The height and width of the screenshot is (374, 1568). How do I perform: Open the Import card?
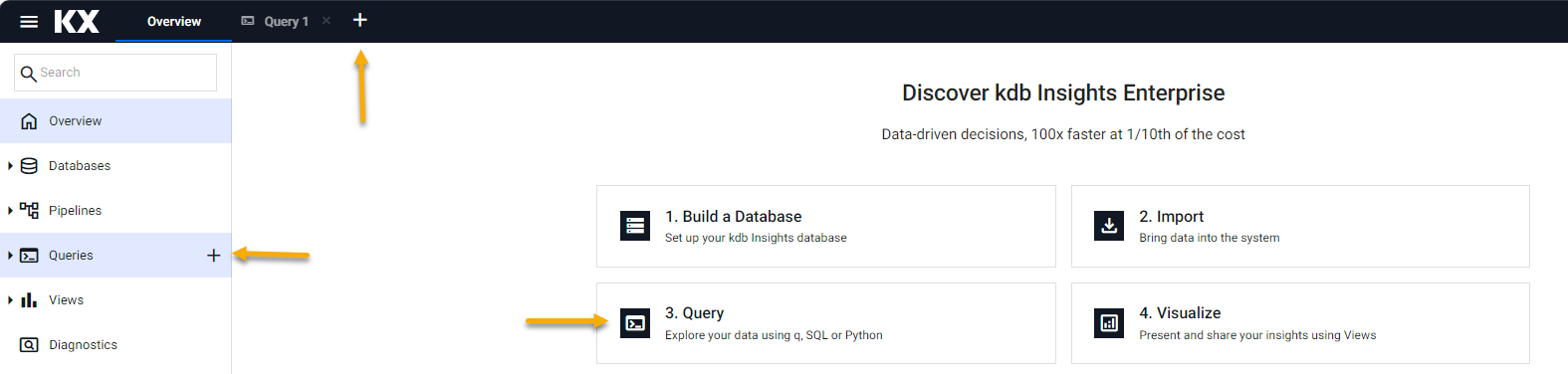point(1300,226)
